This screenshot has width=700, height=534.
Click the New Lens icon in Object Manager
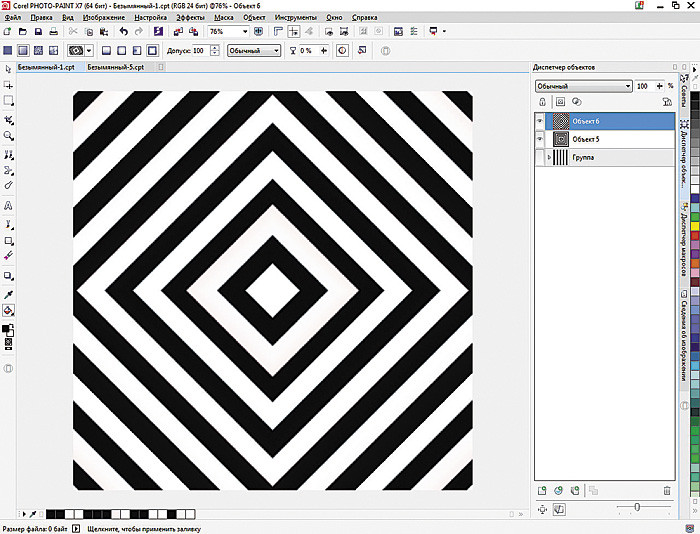(558, 491)
